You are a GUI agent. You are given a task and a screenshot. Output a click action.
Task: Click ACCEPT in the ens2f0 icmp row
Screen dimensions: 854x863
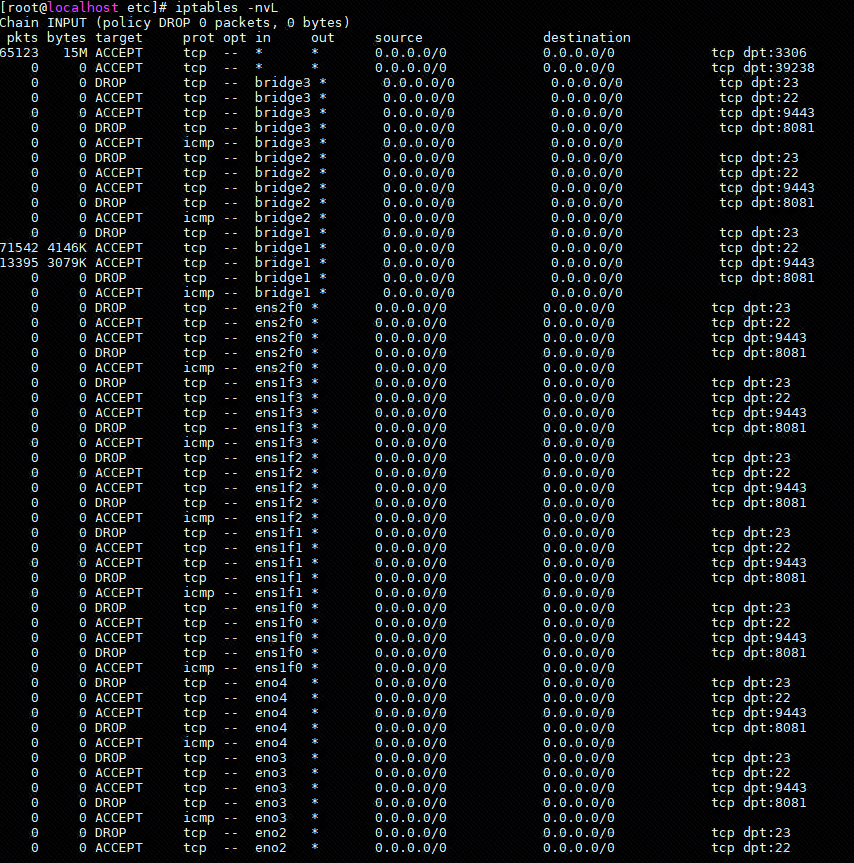point(118,368)
